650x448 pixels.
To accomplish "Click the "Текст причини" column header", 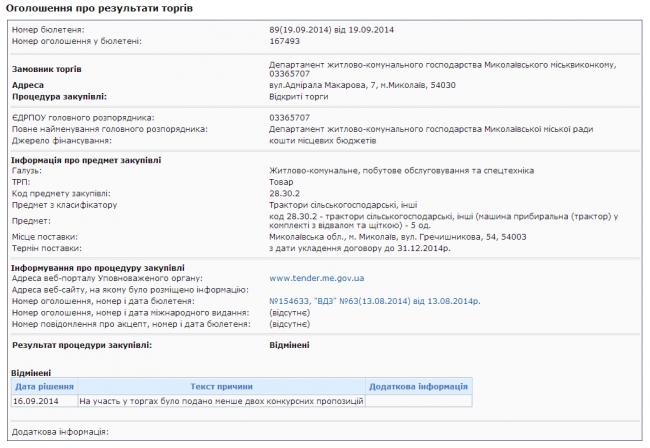I will pos(220,386).
